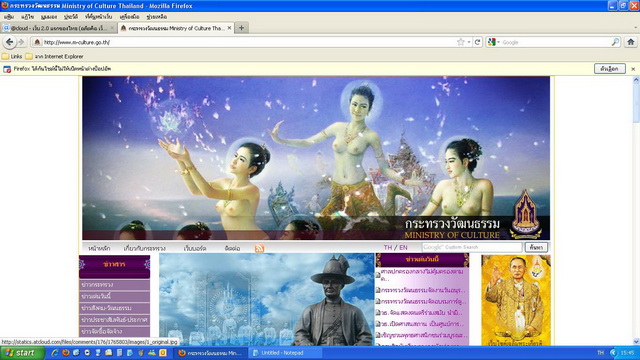Open the Firefox home page icon
Screen dimensions: 640x360
point(631,42)
